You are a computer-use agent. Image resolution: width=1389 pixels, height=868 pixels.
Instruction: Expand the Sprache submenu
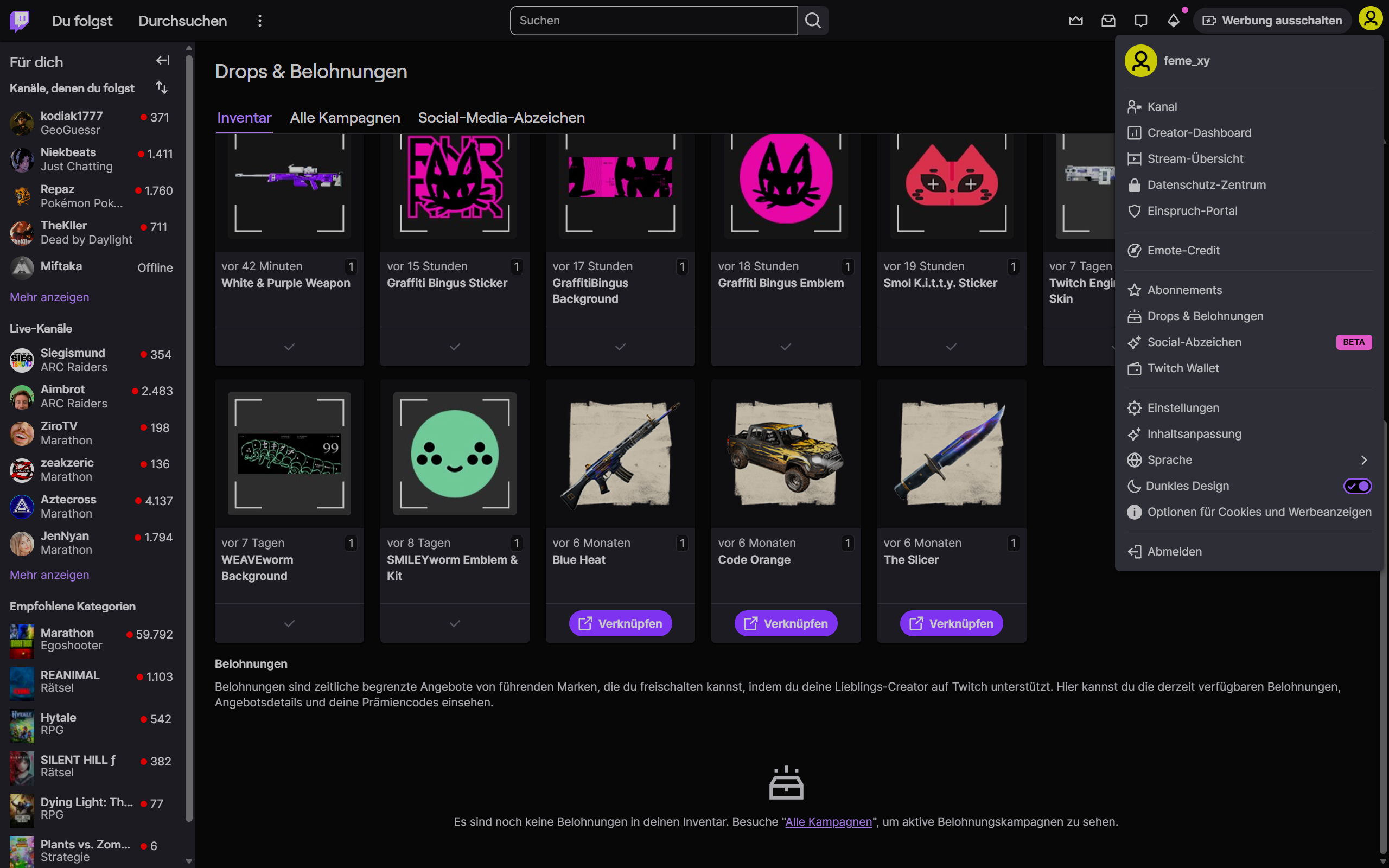(1363, 460)
